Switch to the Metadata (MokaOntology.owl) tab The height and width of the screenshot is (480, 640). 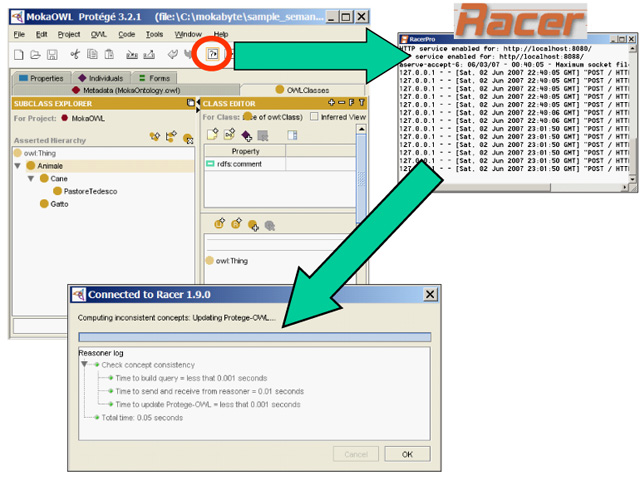[126, 90]
